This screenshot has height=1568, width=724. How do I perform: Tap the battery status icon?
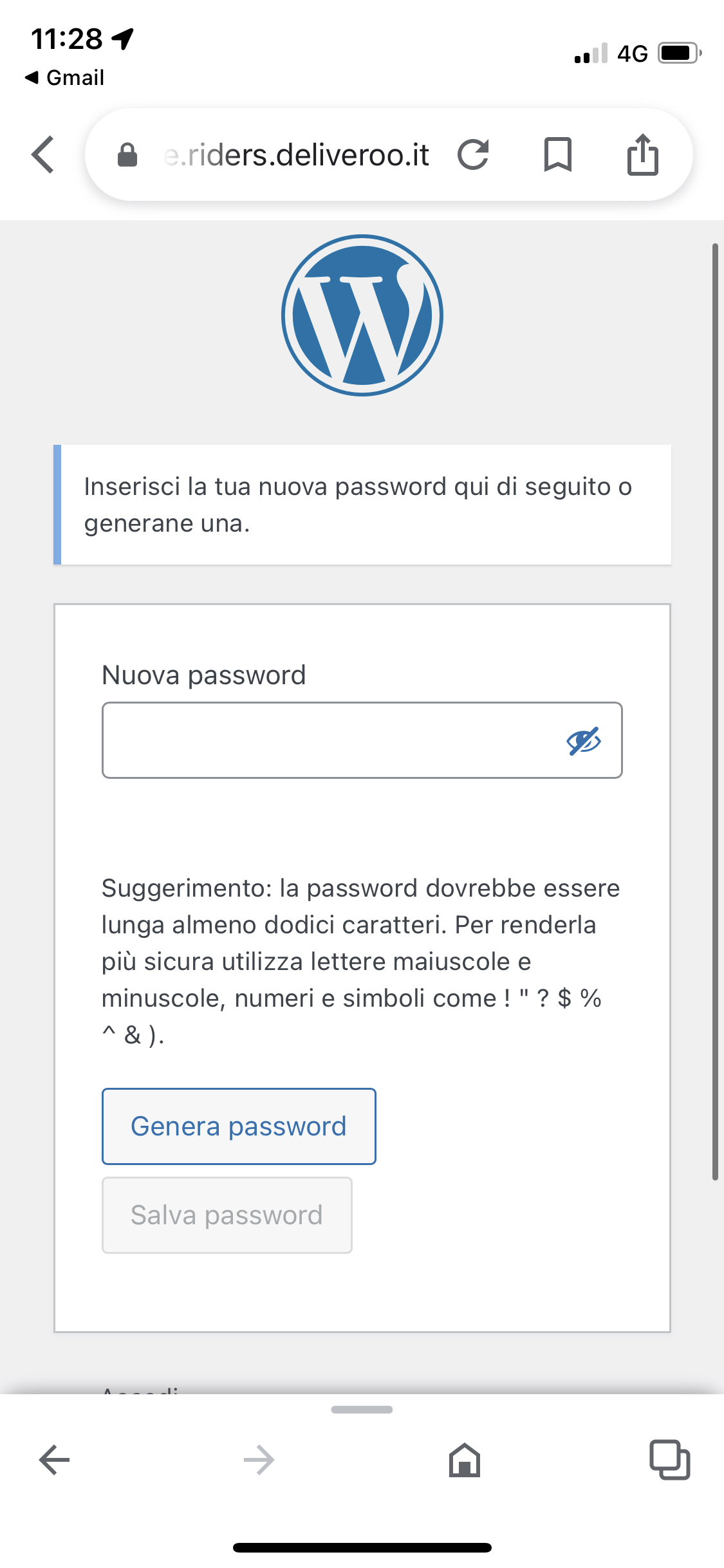679,53
